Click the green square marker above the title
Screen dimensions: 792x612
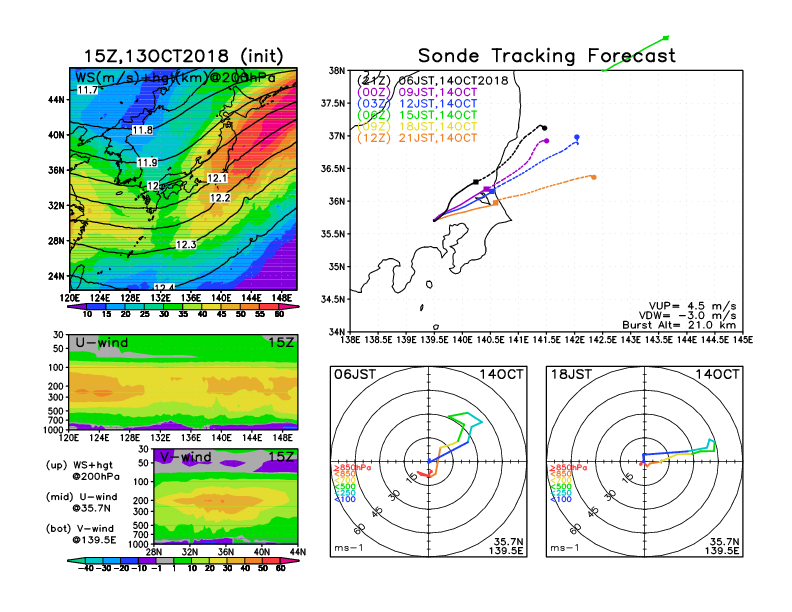[666, 37]
